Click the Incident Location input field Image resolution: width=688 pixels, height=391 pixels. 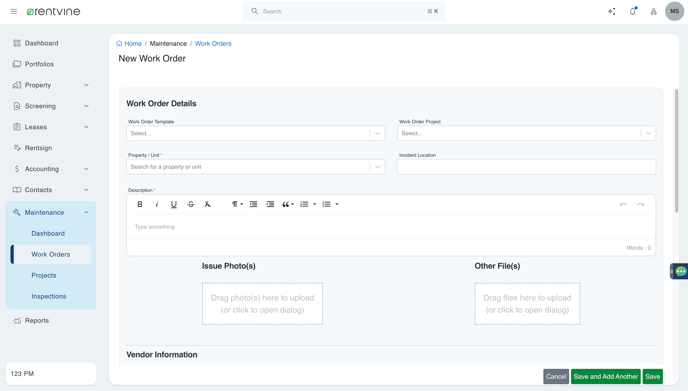527,167
